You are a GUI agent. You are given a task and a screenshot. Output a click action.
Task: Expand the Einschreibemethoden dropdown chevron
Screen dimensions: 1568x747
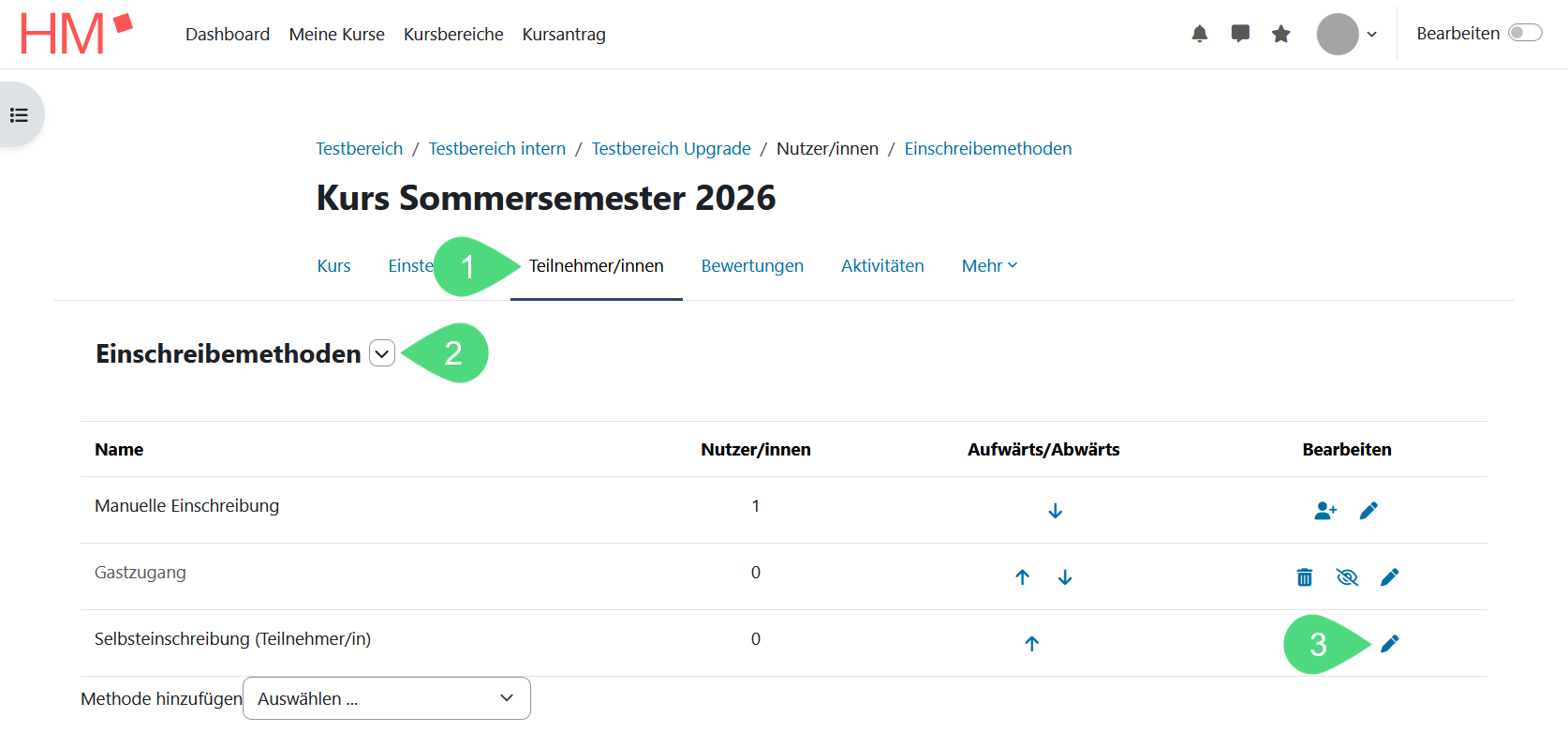382,353
